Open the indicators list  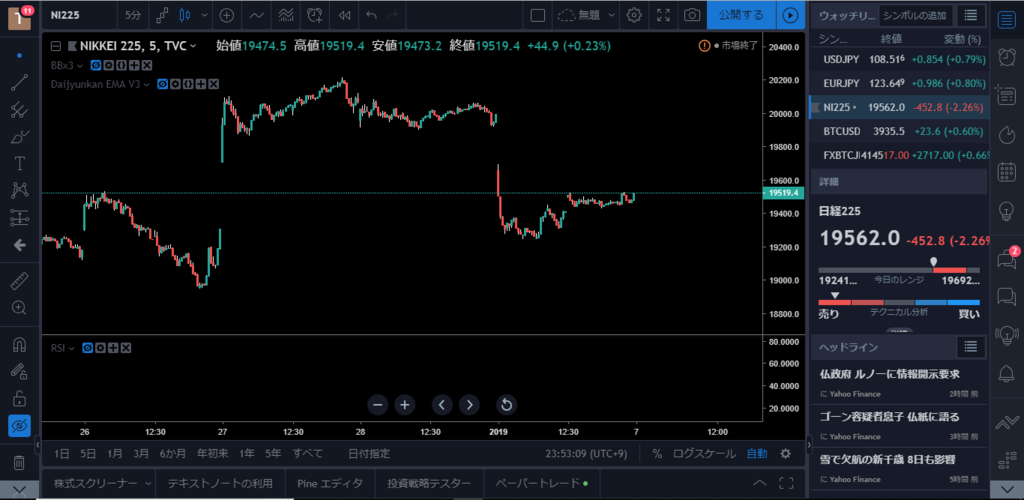[x=257, y=15]
